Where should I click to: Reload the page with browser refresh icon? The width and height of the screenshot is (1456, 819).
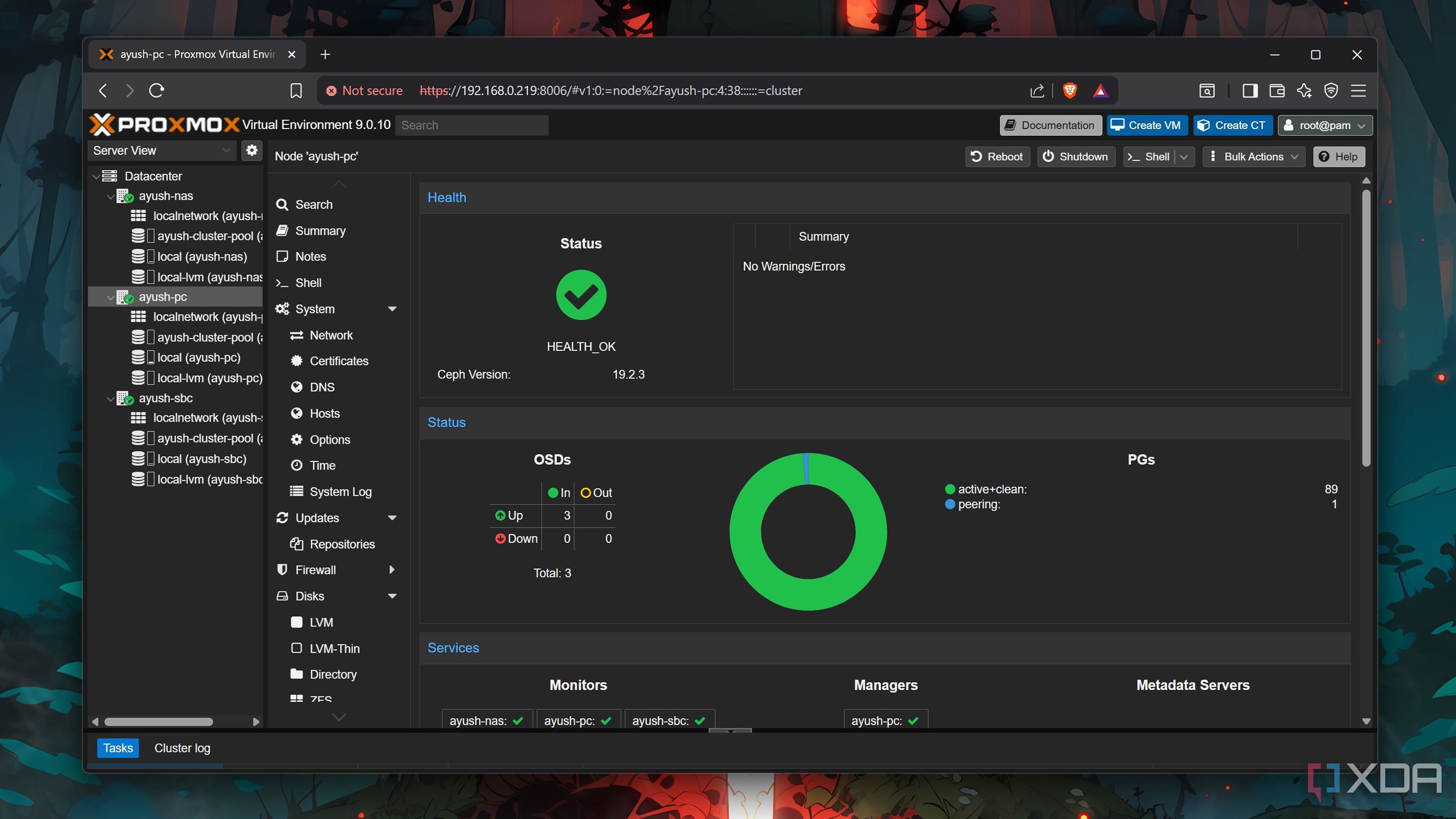tap(157, 91)
